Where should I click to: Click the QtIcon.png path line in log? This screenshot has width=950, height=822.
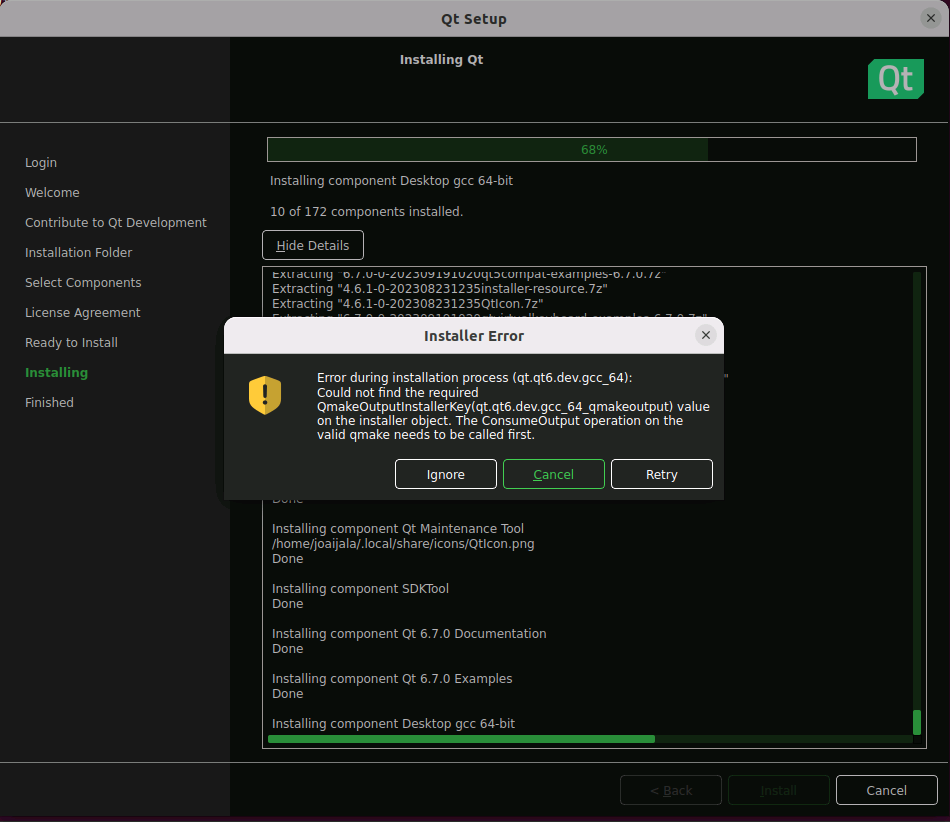click(403, 543)
